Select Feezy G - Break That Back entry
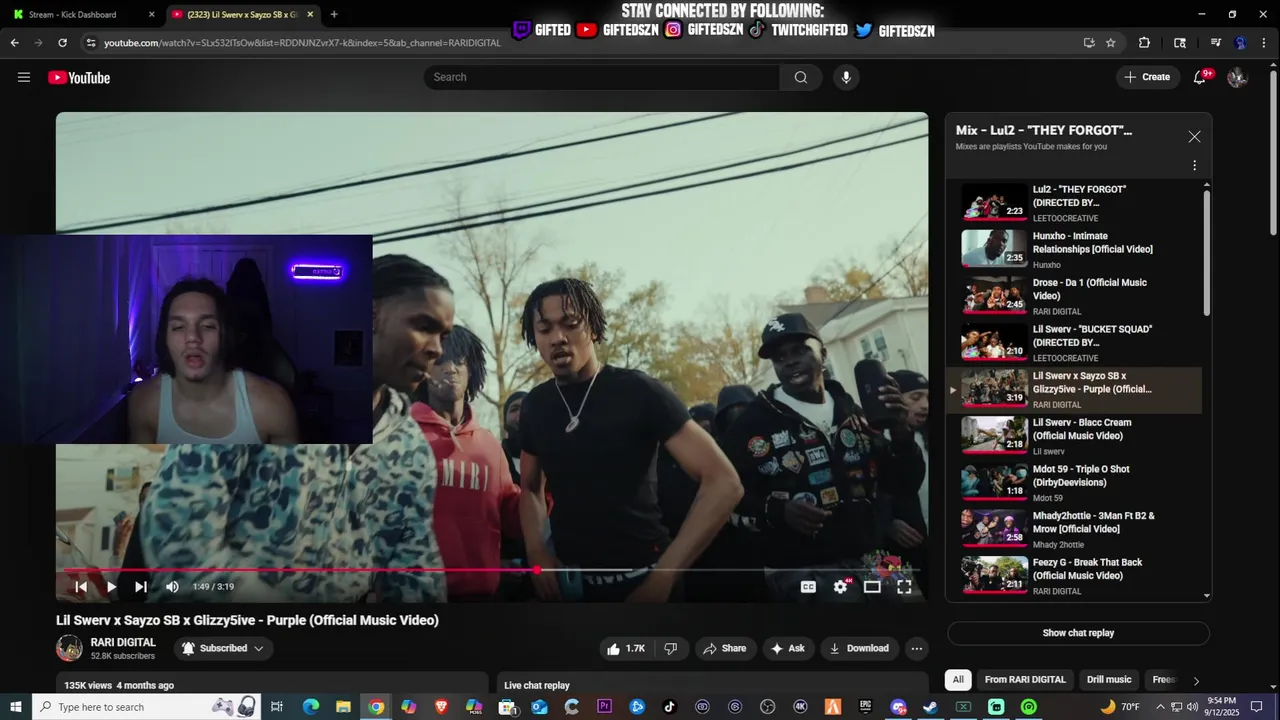 point(1075,576)
